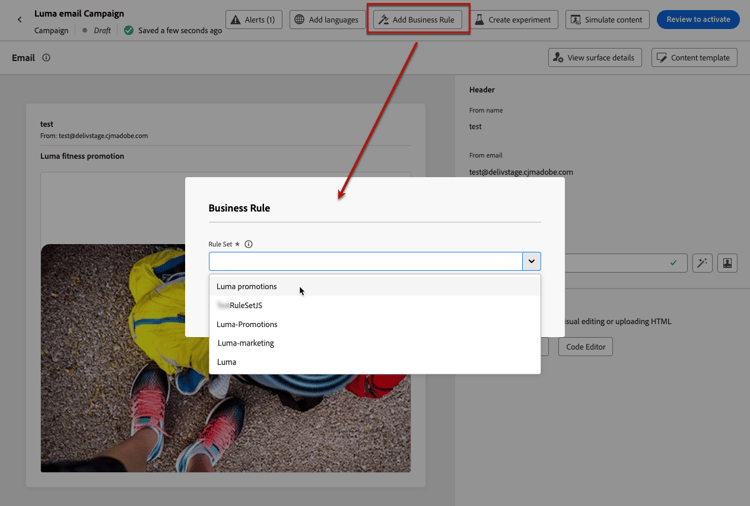This screenshot has height=506, width=750.
Task: Select Luma promotions rule set
Action: [x=375, y=286]
